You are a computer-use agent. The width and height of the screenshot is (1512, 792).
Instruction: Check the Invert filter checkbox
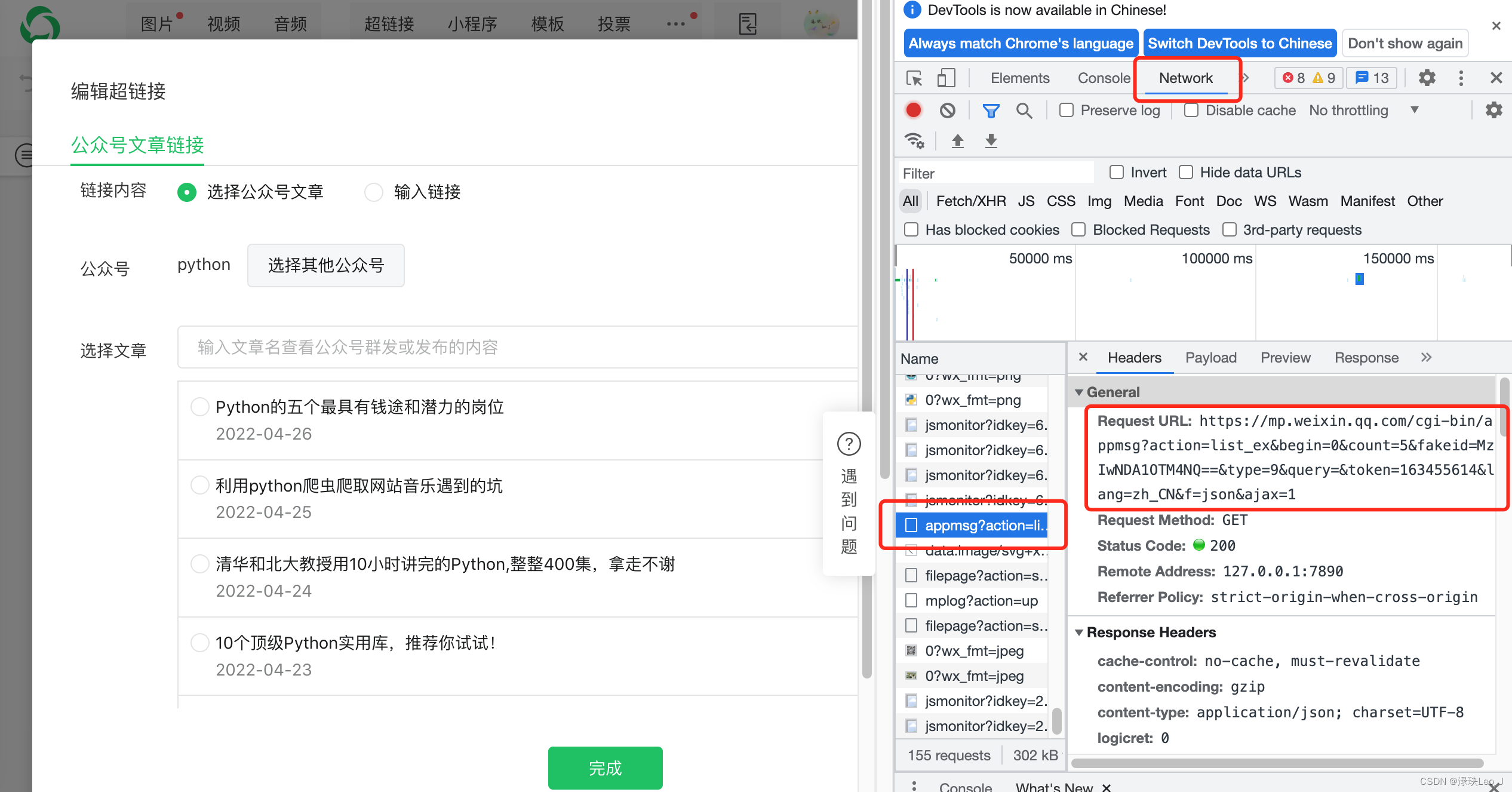click(x=1116, y=173)
